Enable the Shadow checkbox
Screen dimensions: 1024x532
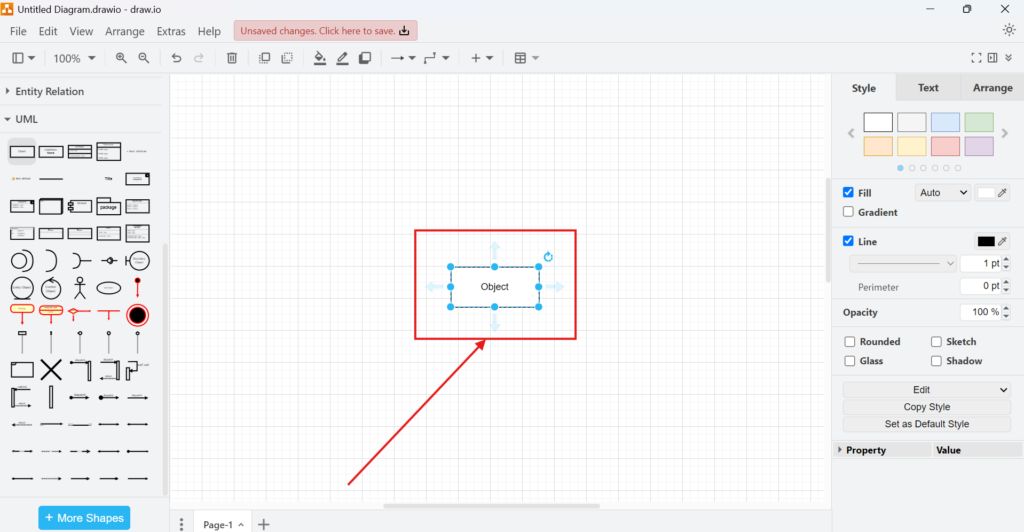[x=936, y=361]
